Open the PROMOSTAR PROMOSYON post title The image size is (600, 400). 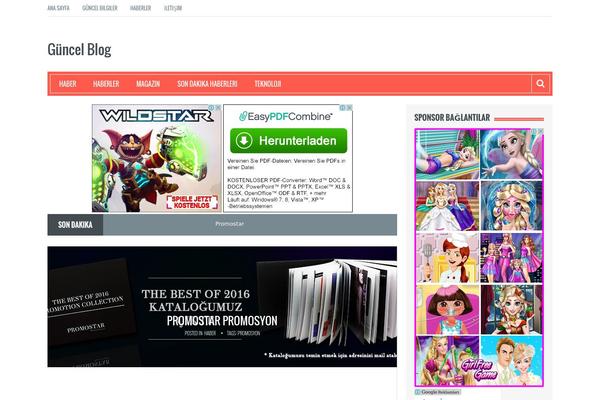click(x=222, y=321)
